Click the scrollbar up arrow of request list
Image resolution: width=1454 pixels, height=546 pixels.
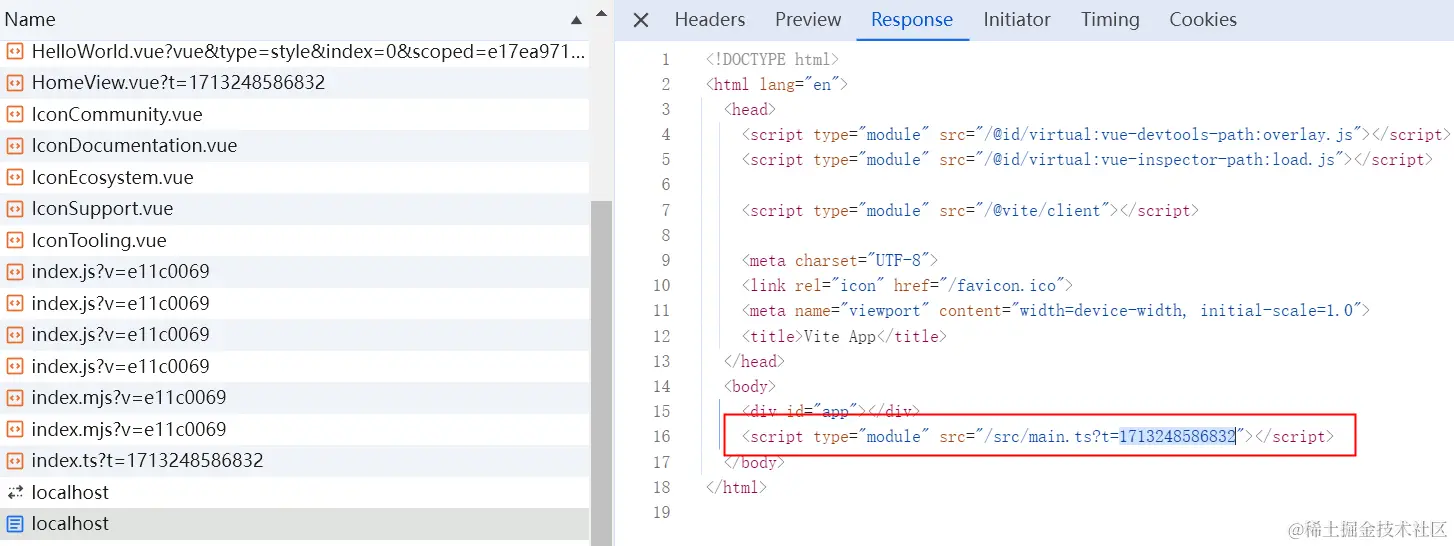[x=600, y=14]
